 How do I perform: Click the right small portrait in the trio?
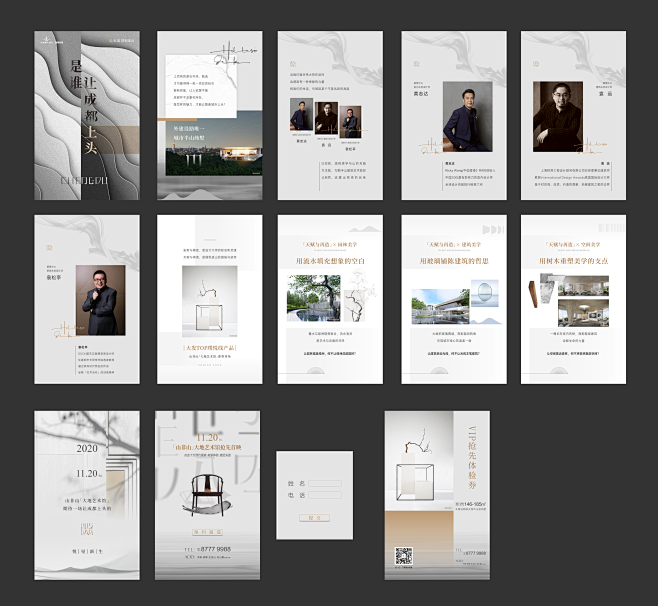pyautogui.click(x=350, y=122)
